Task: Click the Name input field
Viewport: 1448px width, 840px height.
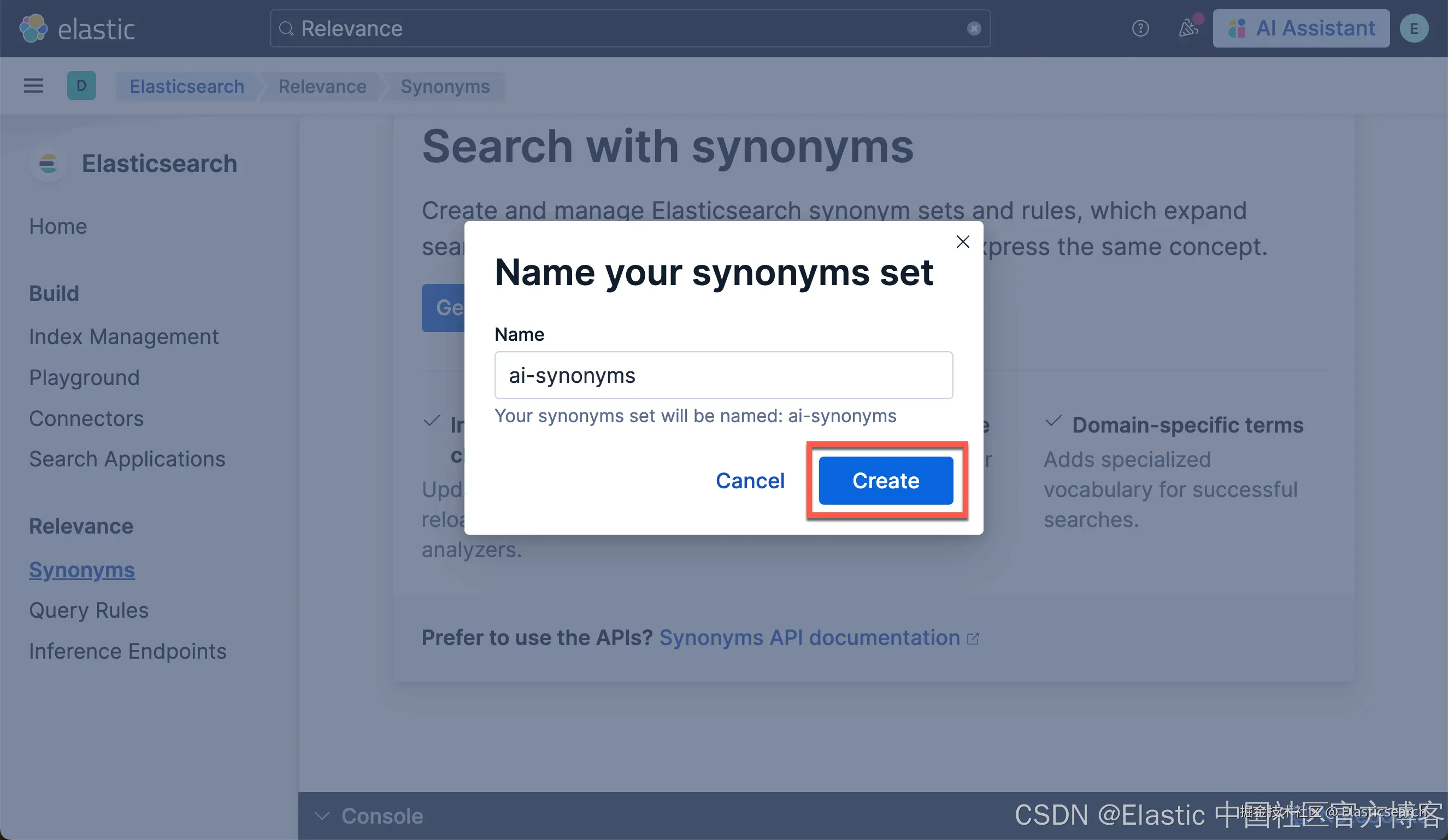Action: tap(723, 376)
